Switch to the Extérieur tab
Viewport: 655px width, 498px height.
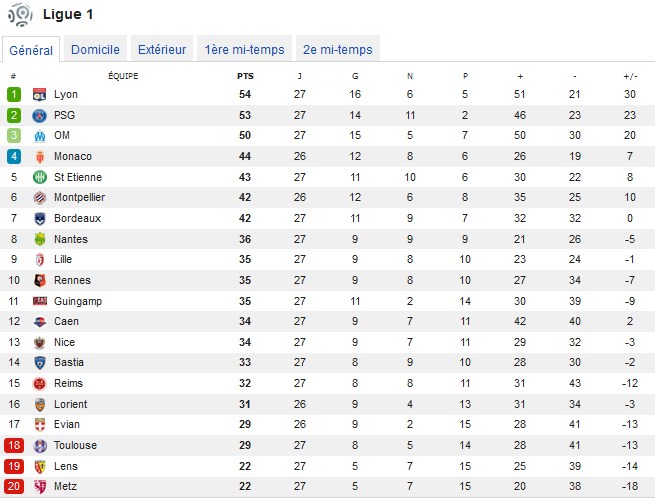[162, 49]
